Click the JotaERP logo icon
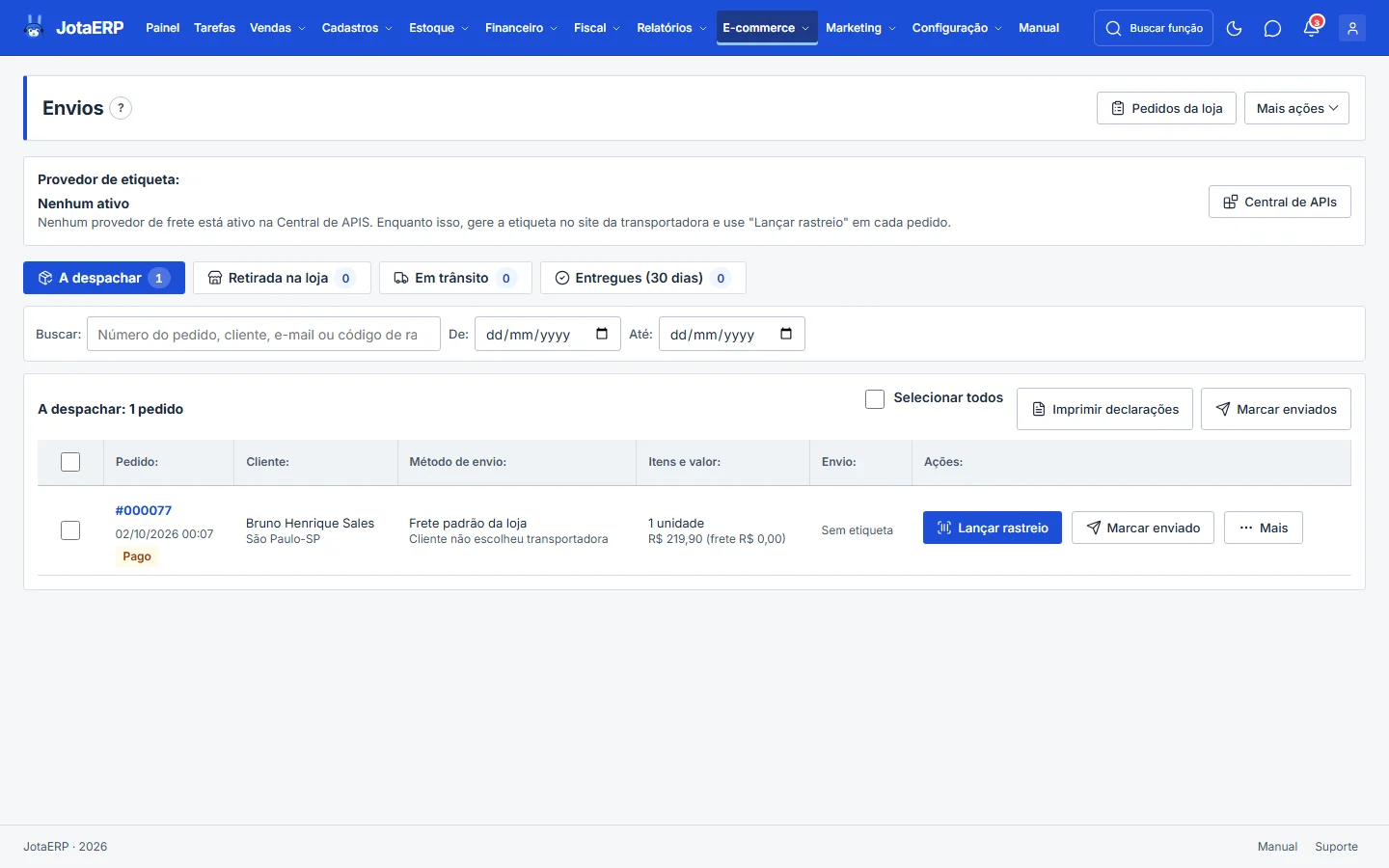 coord(35,27)
